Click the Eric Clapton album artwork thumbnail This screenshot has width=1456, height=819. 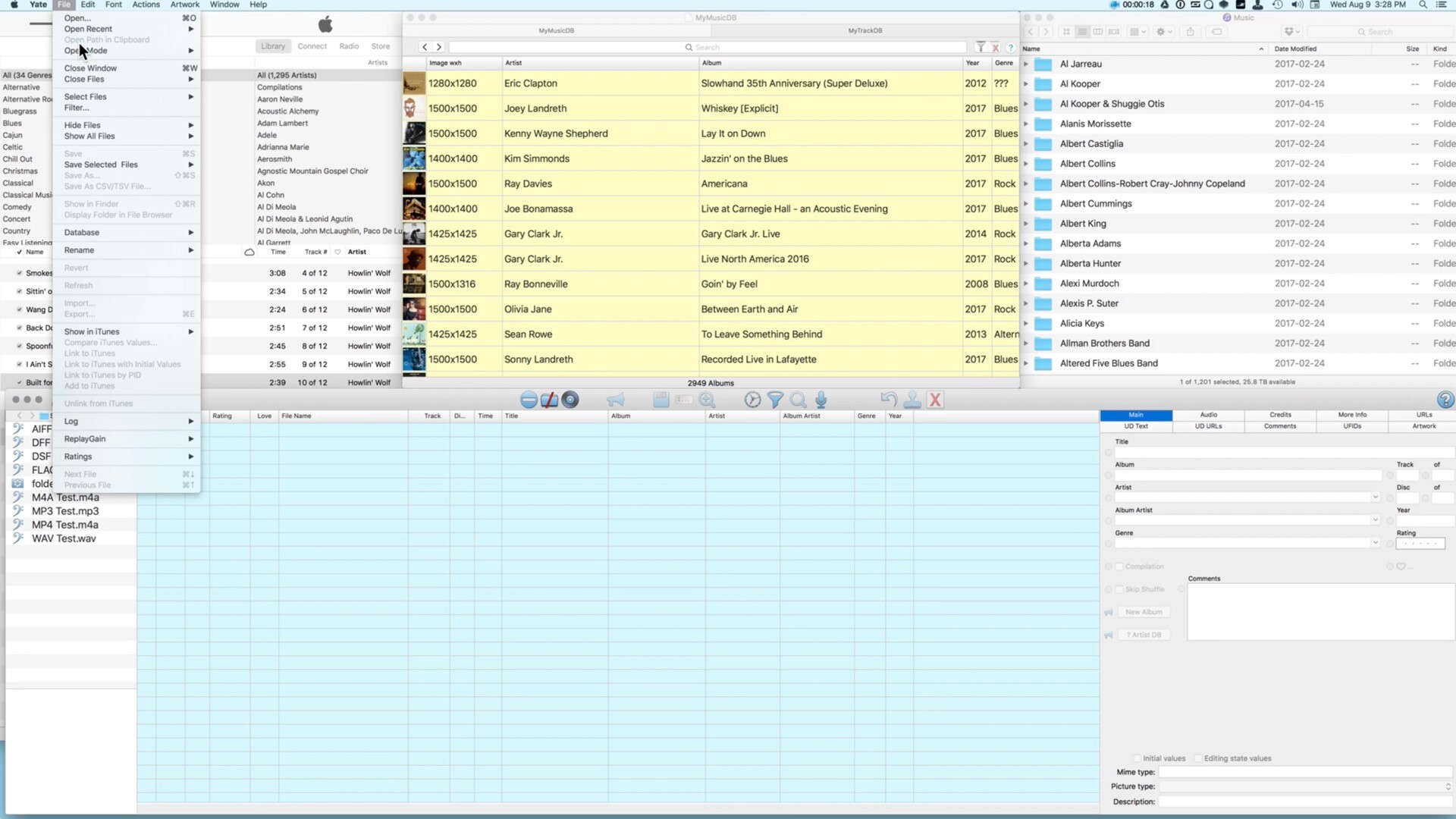414,83
